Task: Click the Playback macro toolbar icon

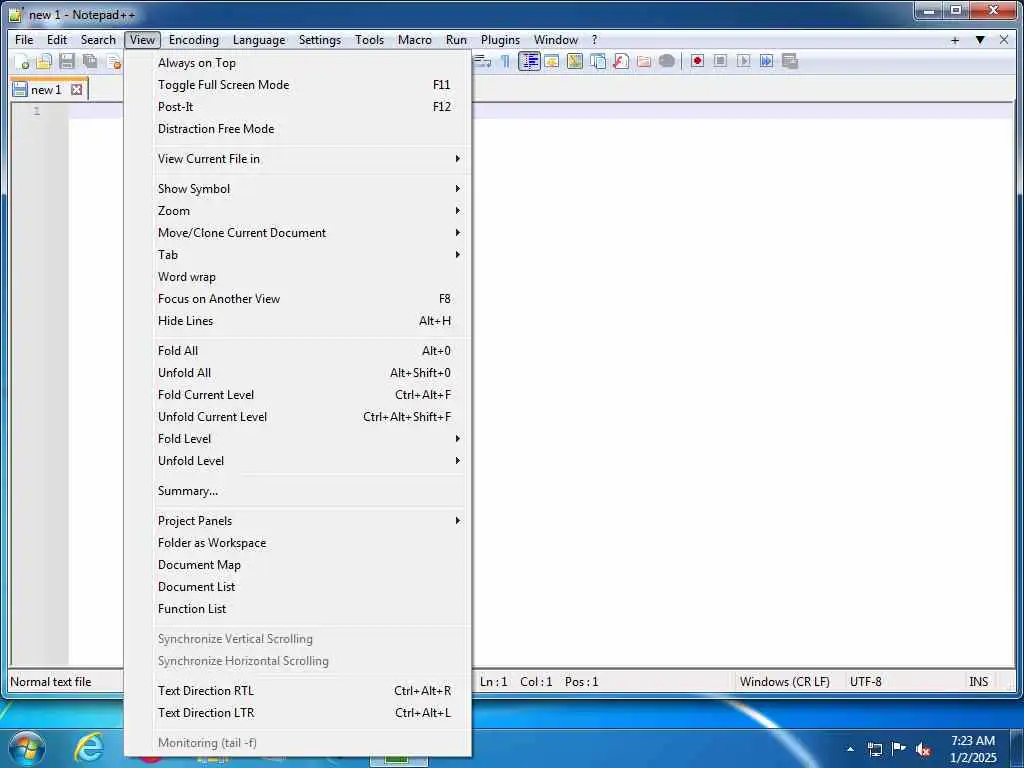Action: click(x=743, y=61)
